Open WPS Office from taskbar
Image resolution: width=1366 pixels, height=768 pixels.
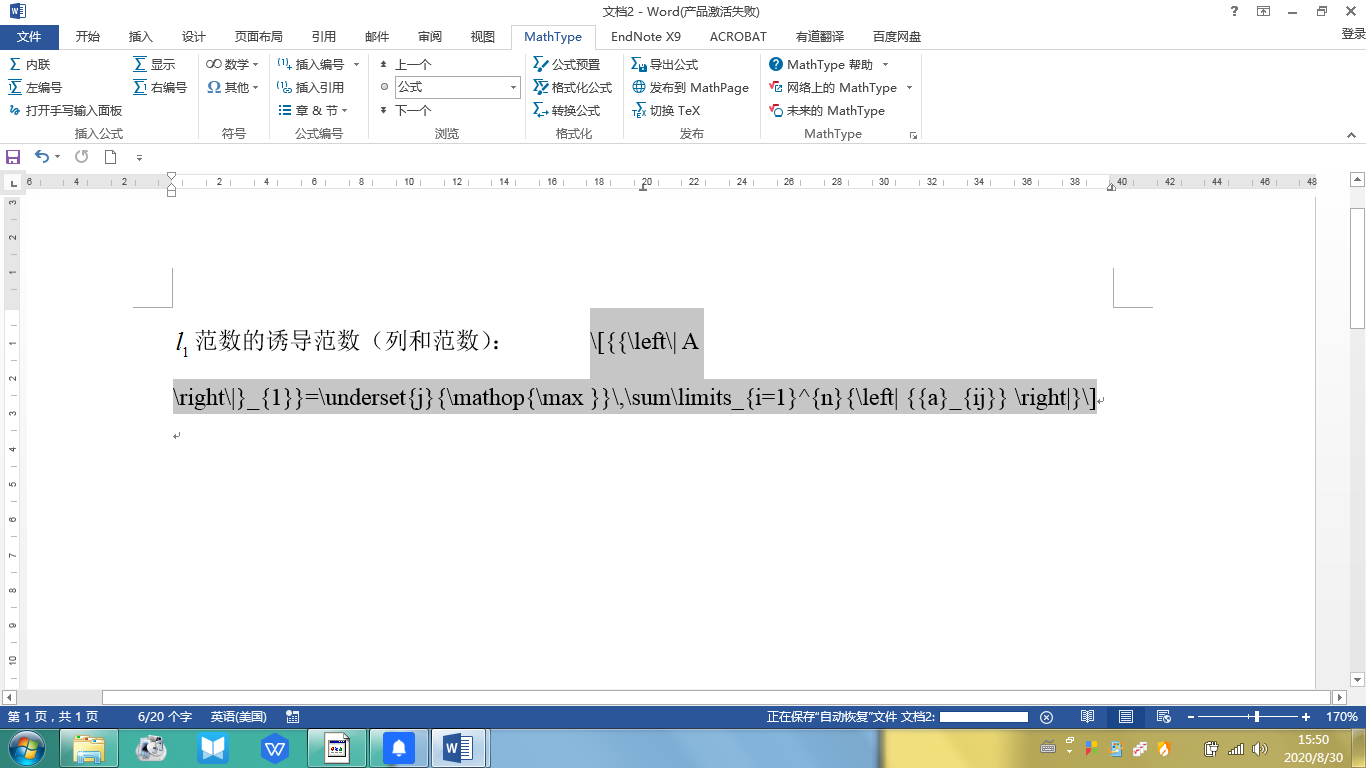click(274, 748)
